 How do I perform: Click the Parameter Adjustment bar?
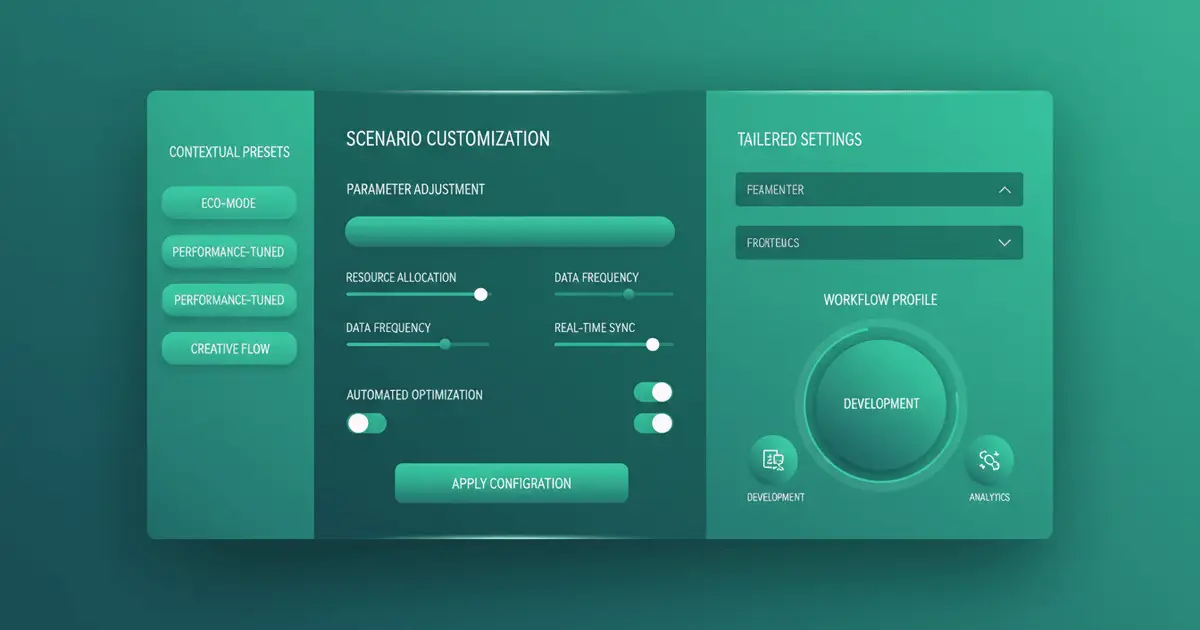(509, 231)
